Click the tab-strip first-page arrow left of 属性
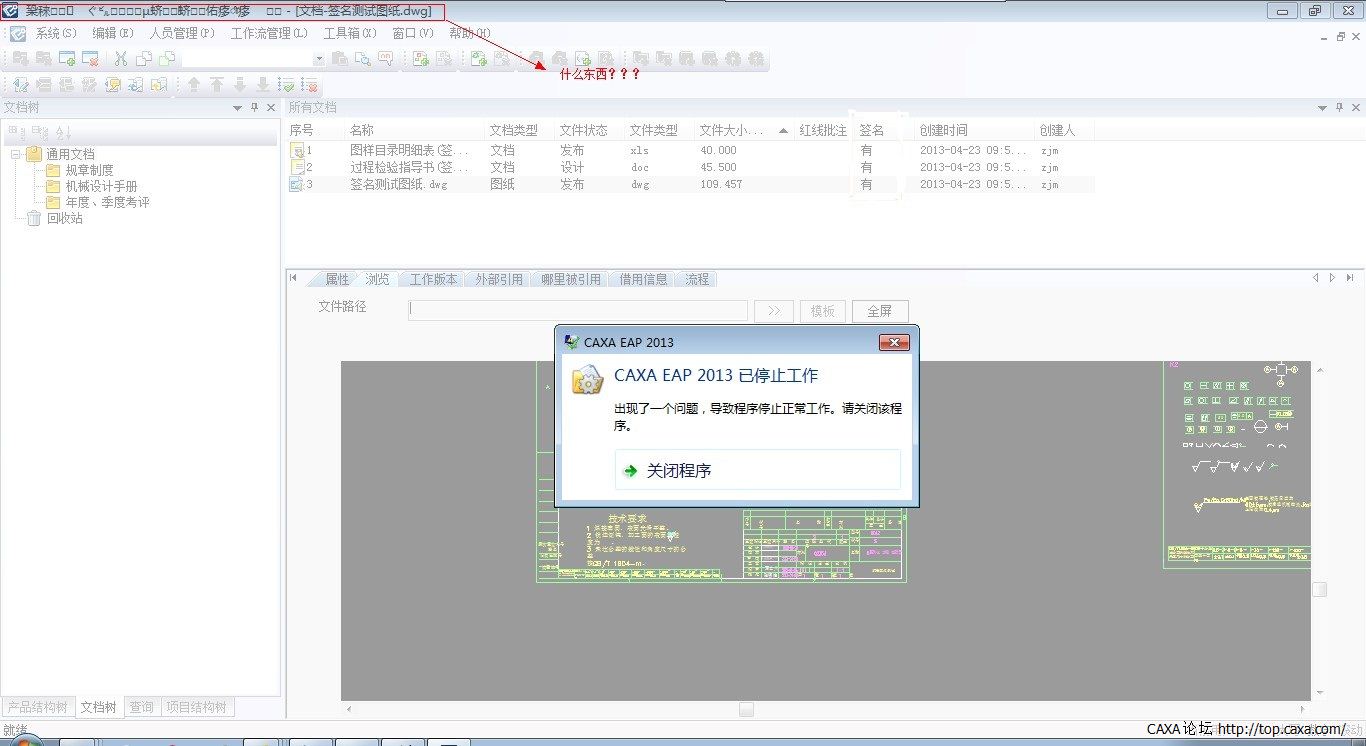Screen dimensions: 1366x746 (x=294, y=278)
